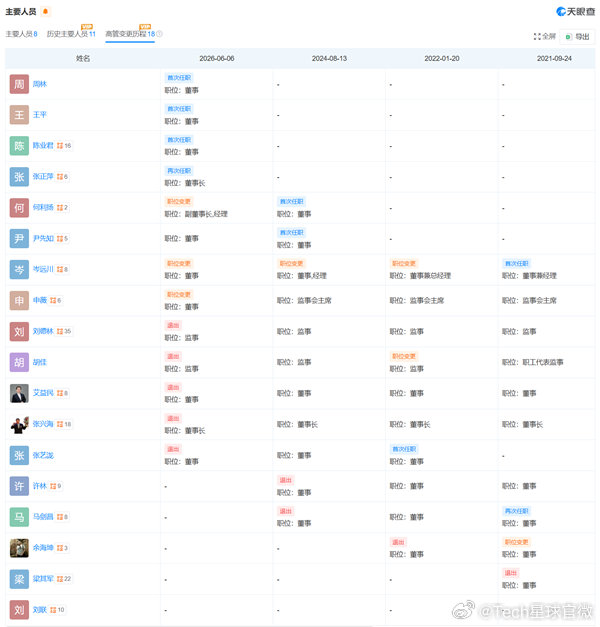Click the red 周 avatar icon

[x=19, y=84]
